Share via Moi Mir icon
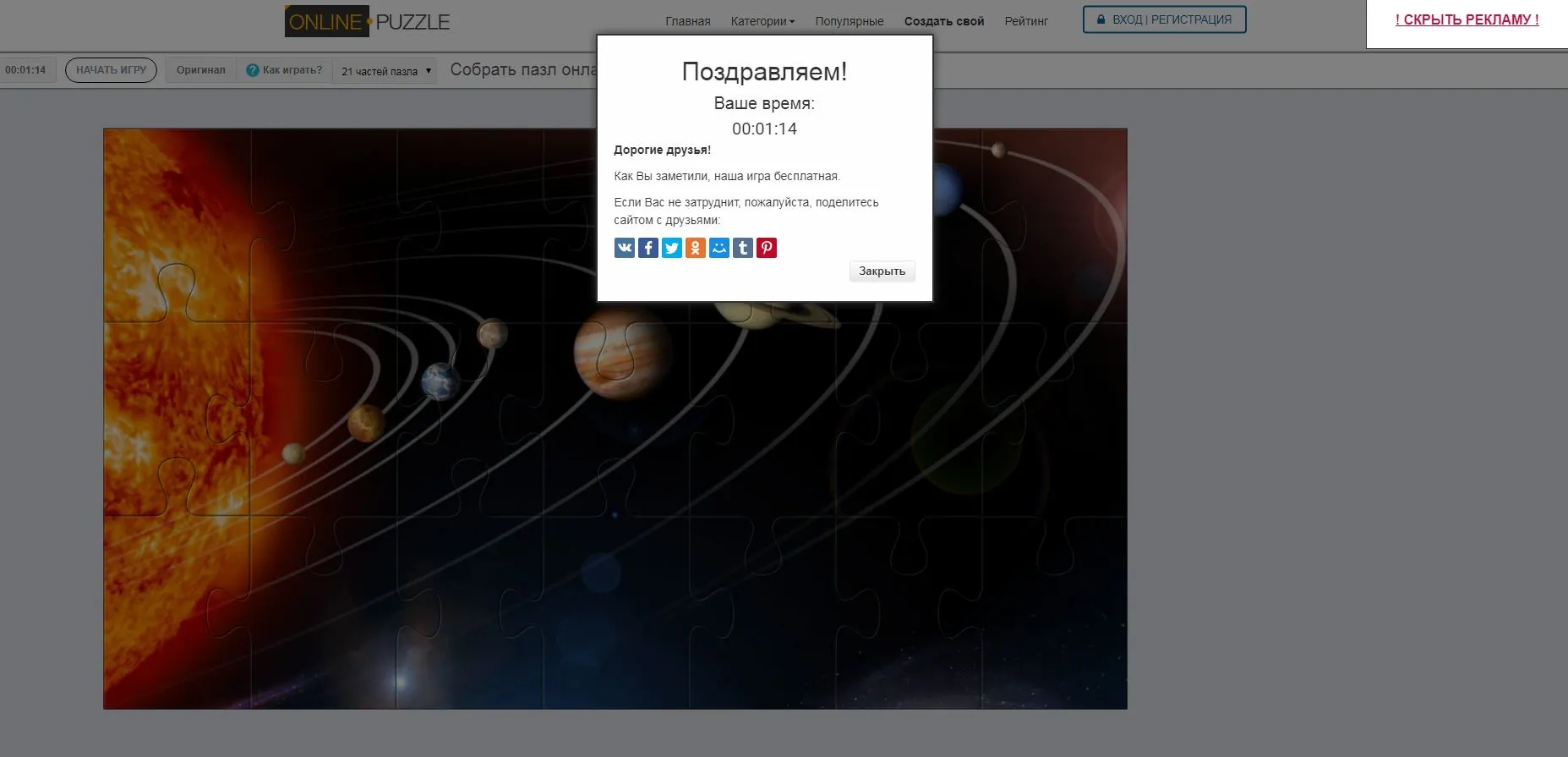Screen dimensions: 1568x757 pos(719,248)
